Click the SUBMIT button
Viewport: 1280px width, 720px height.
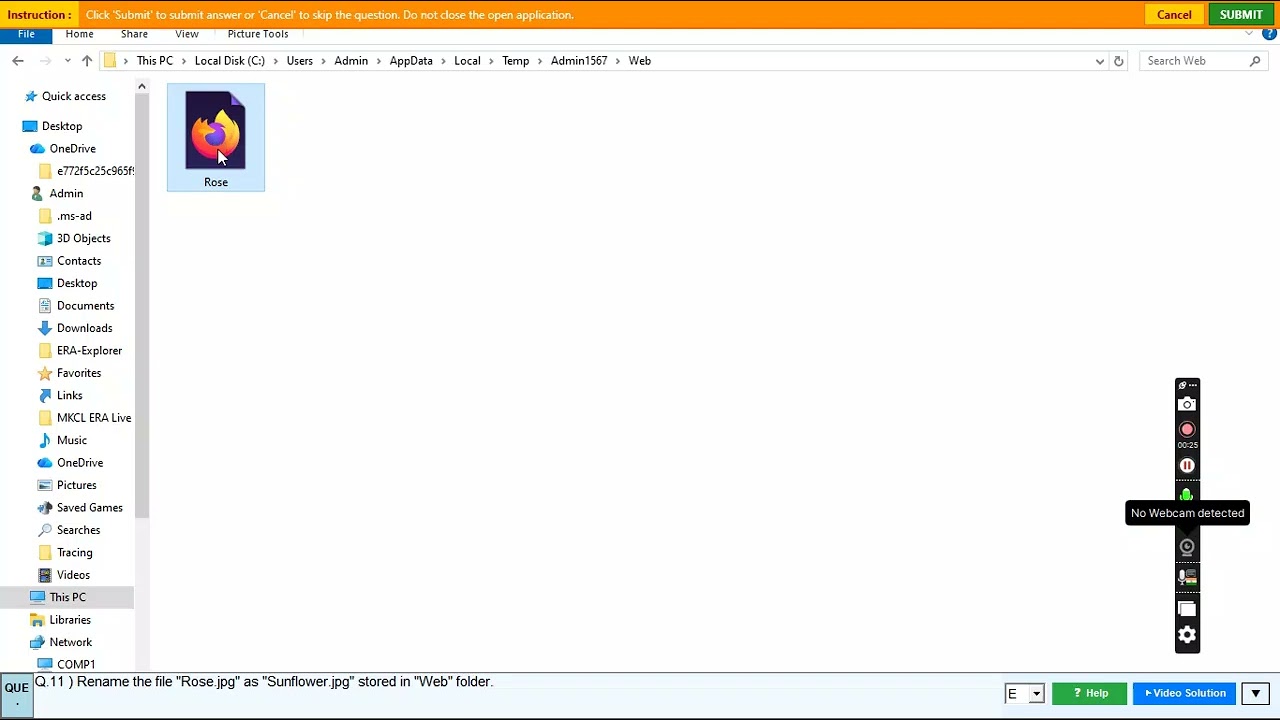point(1241,14)
